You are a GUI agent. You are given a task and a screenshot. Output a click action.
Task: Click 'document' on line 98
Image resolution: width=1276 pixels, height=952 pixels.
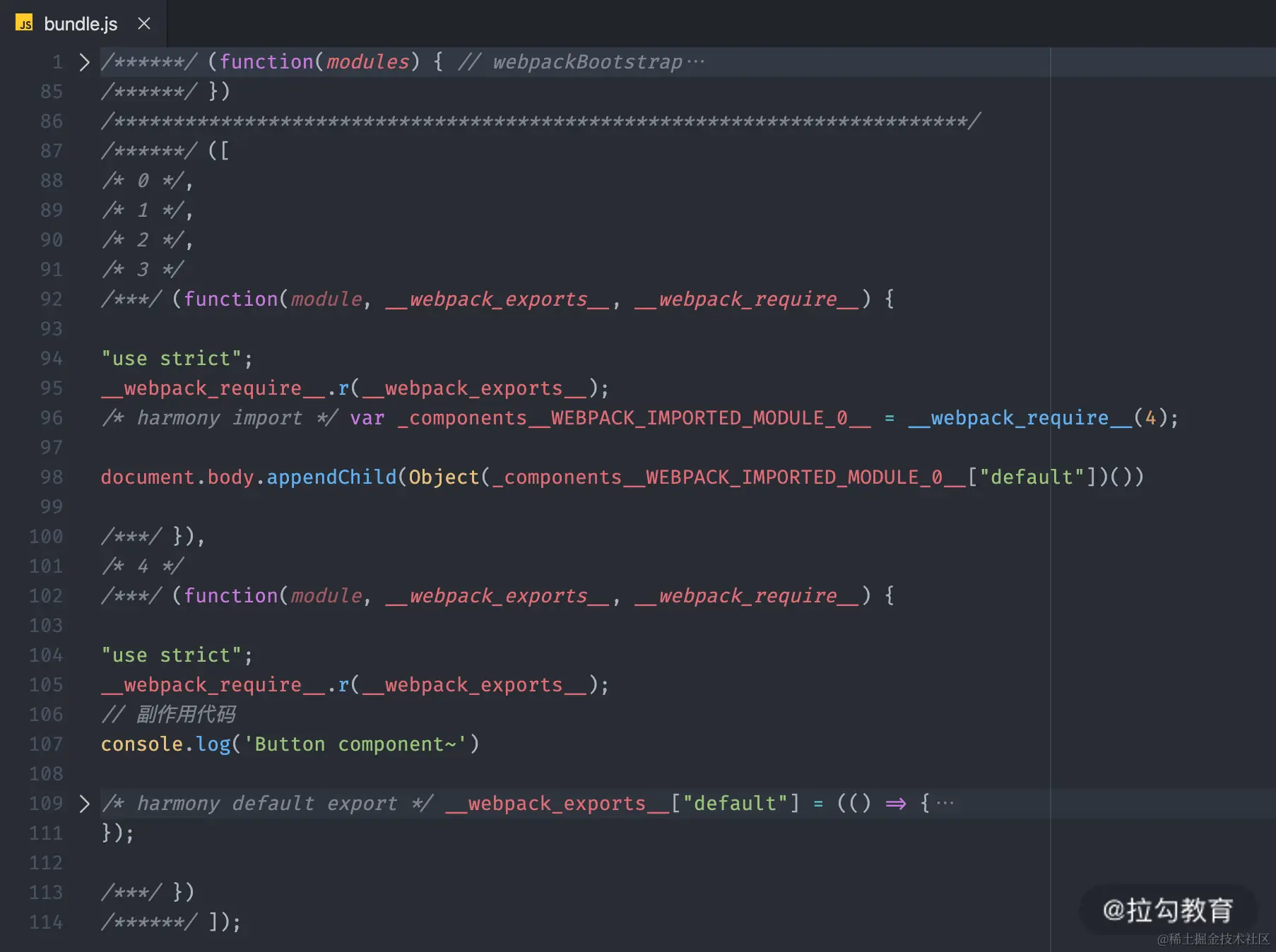(148, 477)
